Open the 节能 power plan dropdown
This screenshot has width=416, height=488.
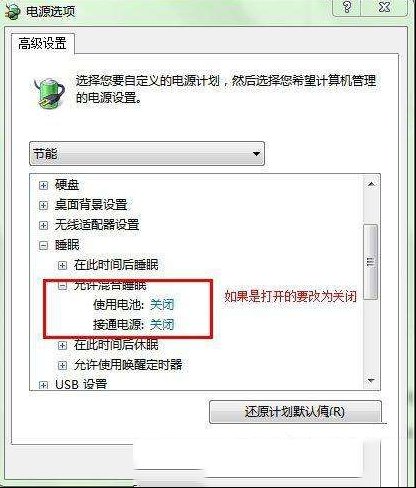point(147,154)
